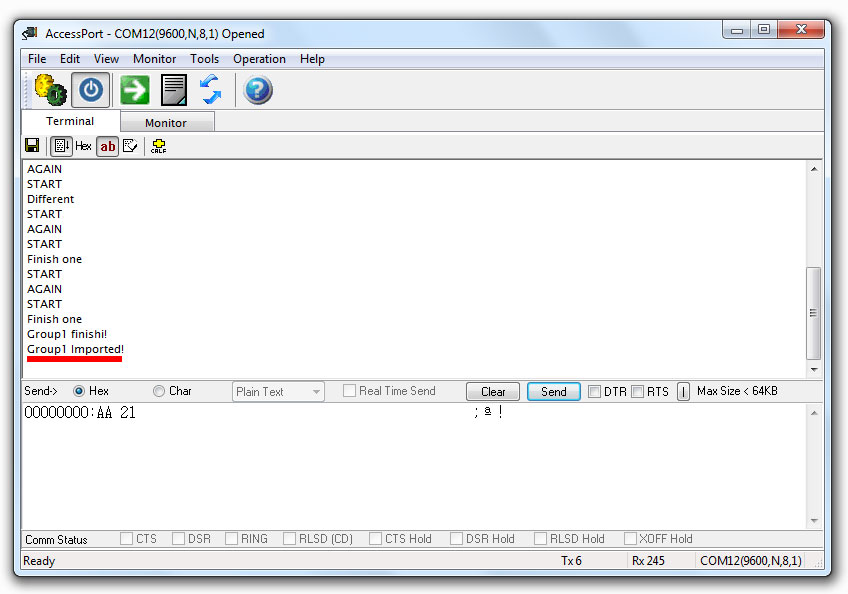848x594 pixels.
Task: Open the File menu
Action: coord(37,59)
